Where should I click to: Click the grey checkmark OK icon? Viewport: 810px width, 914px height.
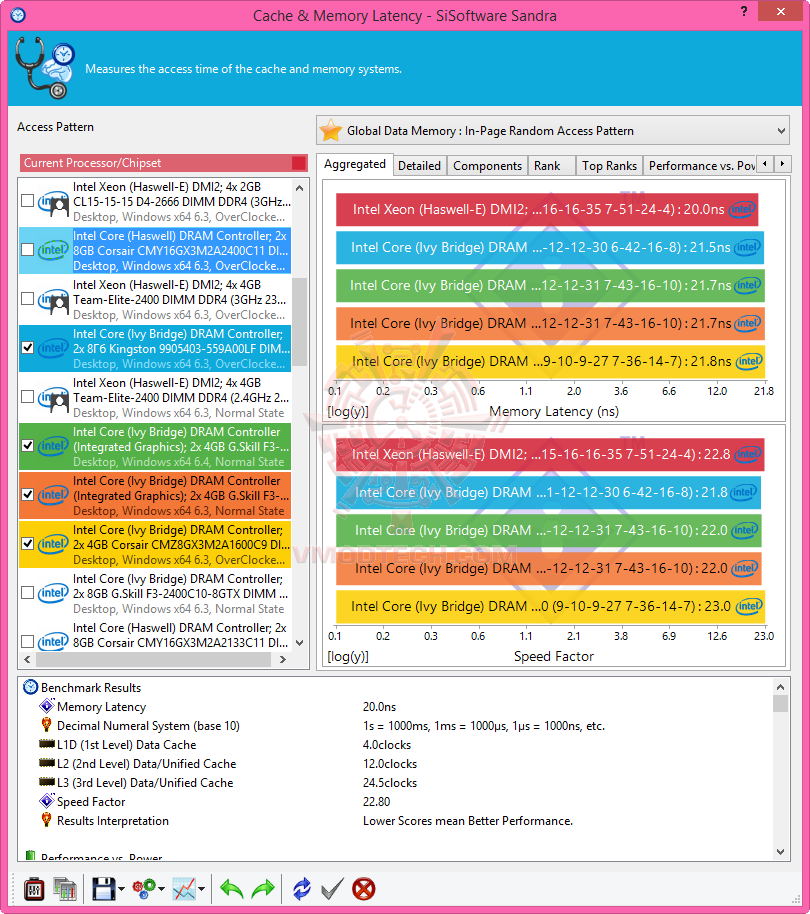[x=332, y=889]
